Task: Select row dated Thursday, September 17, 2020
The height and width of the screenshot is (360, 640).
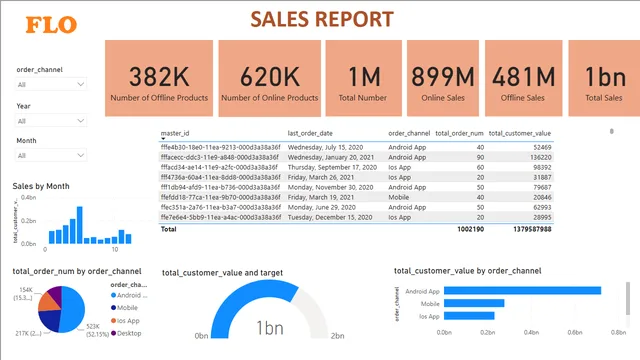Action: point(356,167)
